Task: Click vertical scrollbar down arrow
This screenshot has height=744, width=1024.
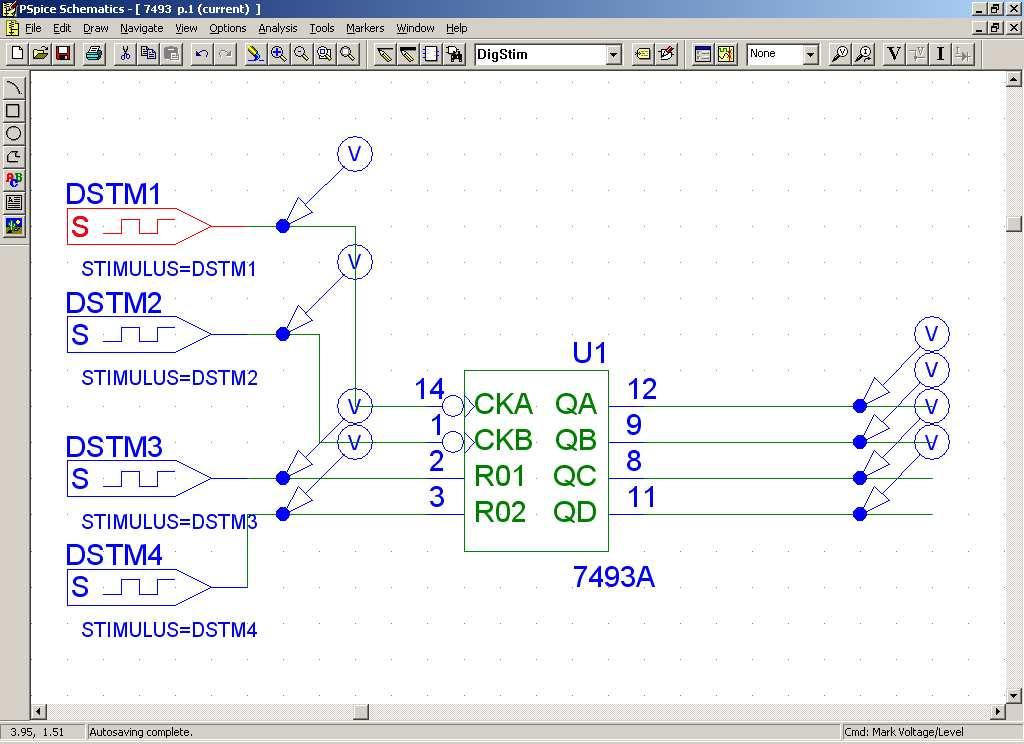Action: [1014, 695]
